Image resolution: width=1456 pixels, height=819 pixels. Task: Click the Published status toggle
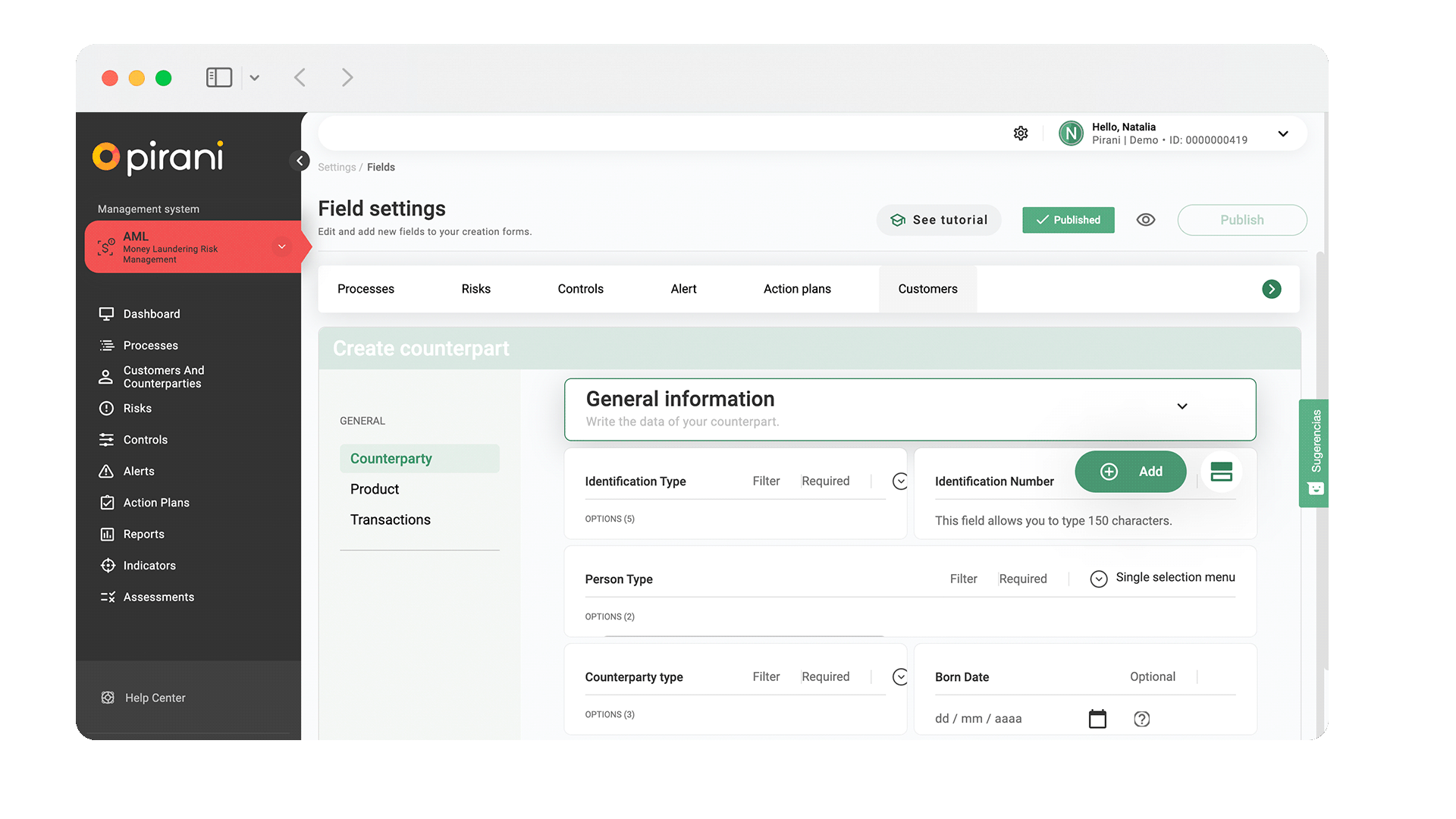(x=1068, y=220)
